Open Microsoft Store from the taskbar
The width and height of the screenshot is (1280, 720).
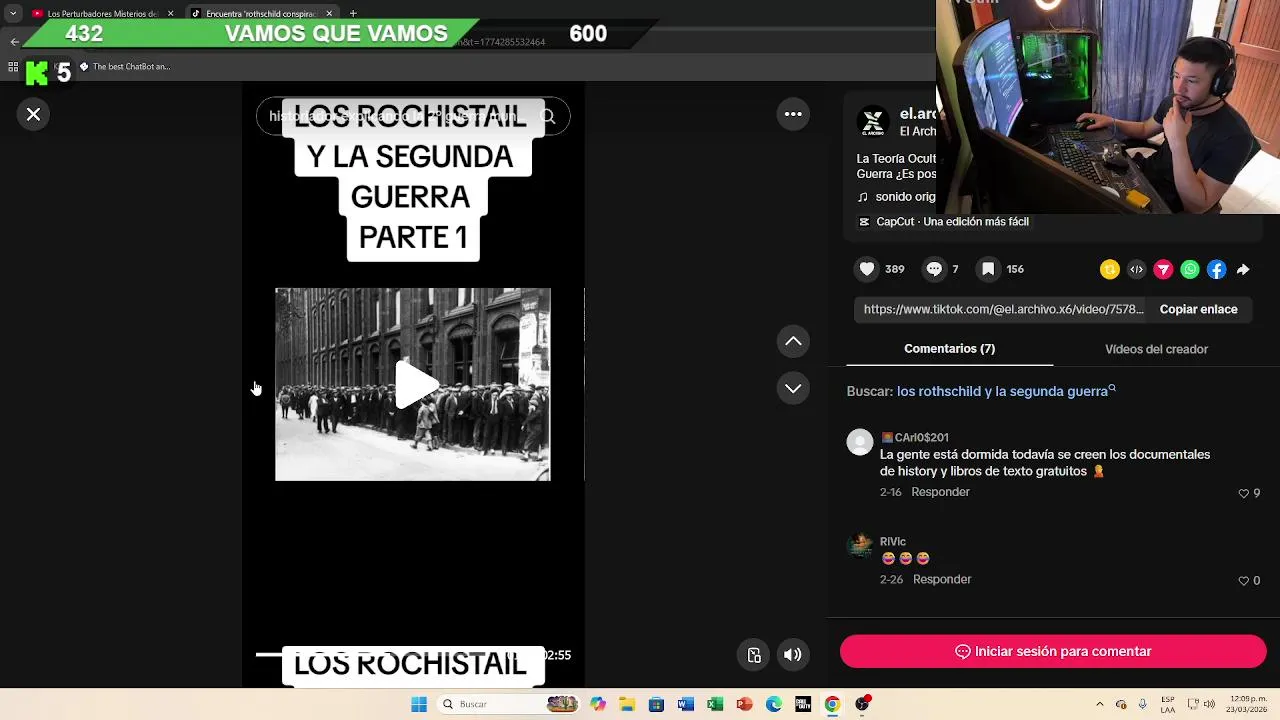click(x=656, y=704)
